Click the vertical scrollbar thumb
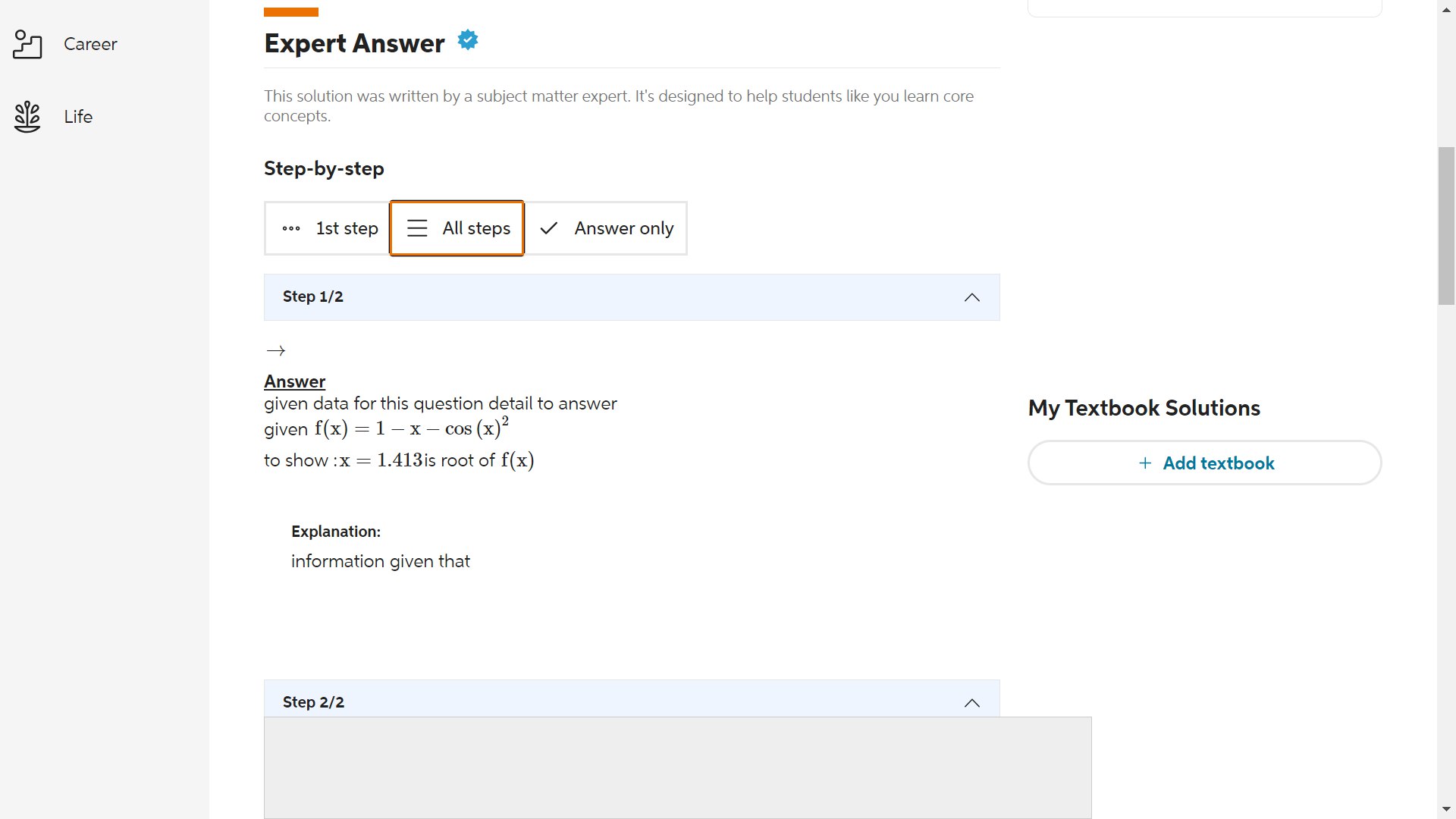This screenshot has width=1456, height=819. (x=1446, y=226)
